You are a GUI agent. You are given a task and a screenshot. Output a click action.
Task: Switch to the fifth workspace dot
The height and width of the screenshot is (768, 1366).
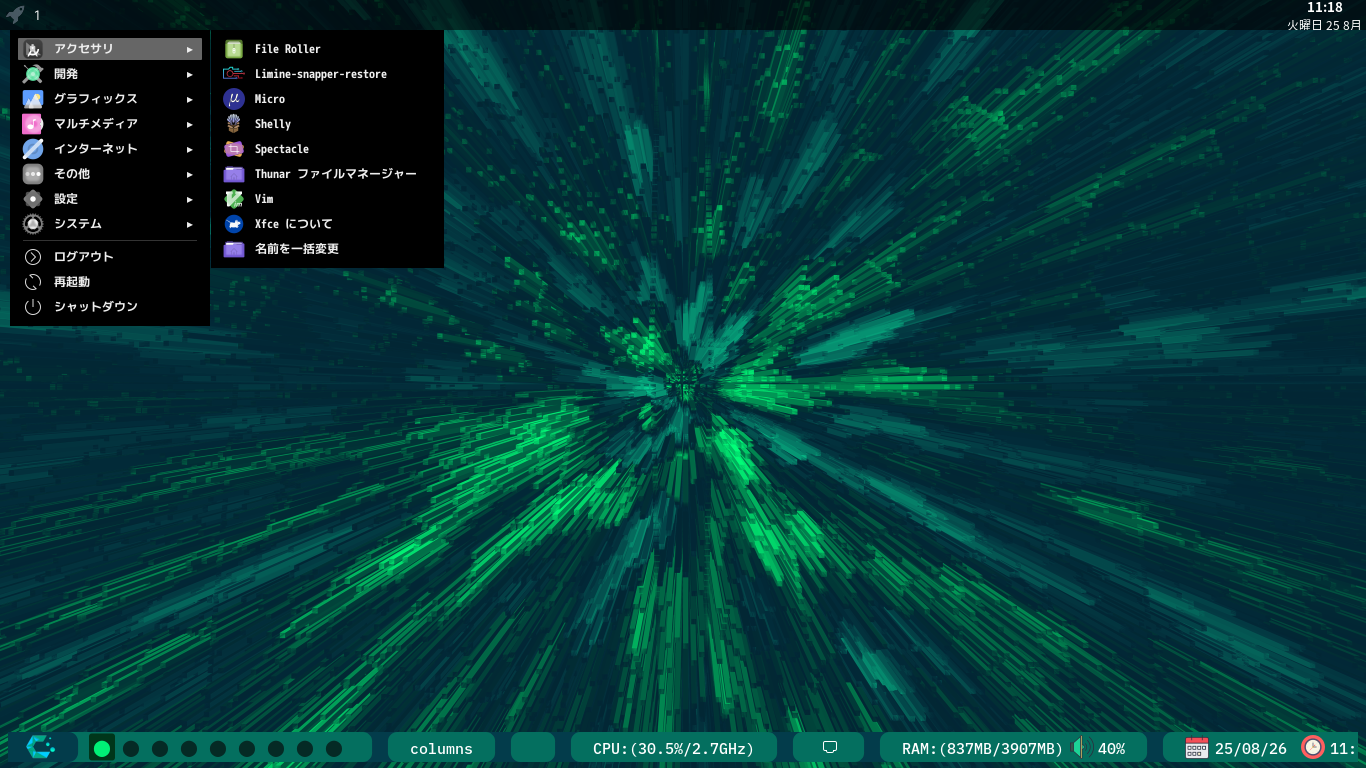218,748
